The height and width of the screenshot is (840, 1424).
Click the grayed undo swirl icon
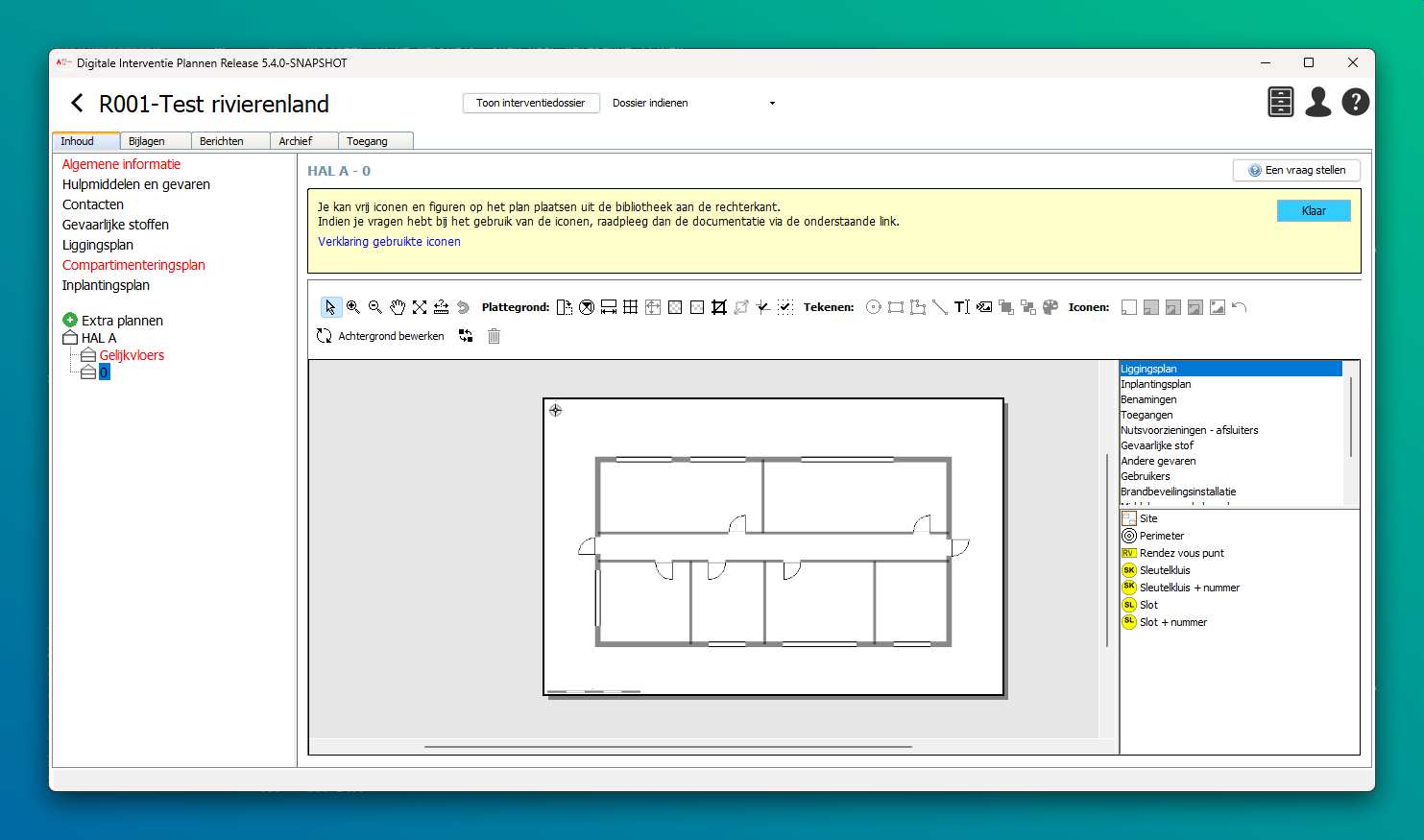(463, 307)
